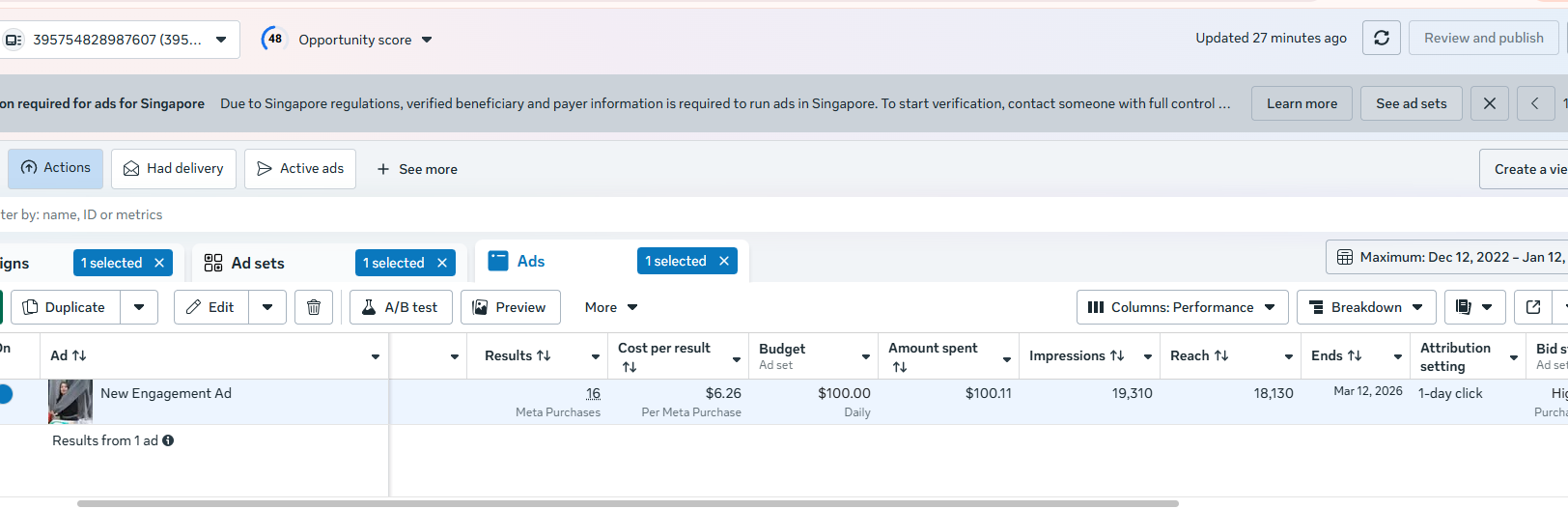This screenshot has height=509, width=1568.
Task: Expand the Breakdown dropdown
Action: click(x=1365, y=307)
